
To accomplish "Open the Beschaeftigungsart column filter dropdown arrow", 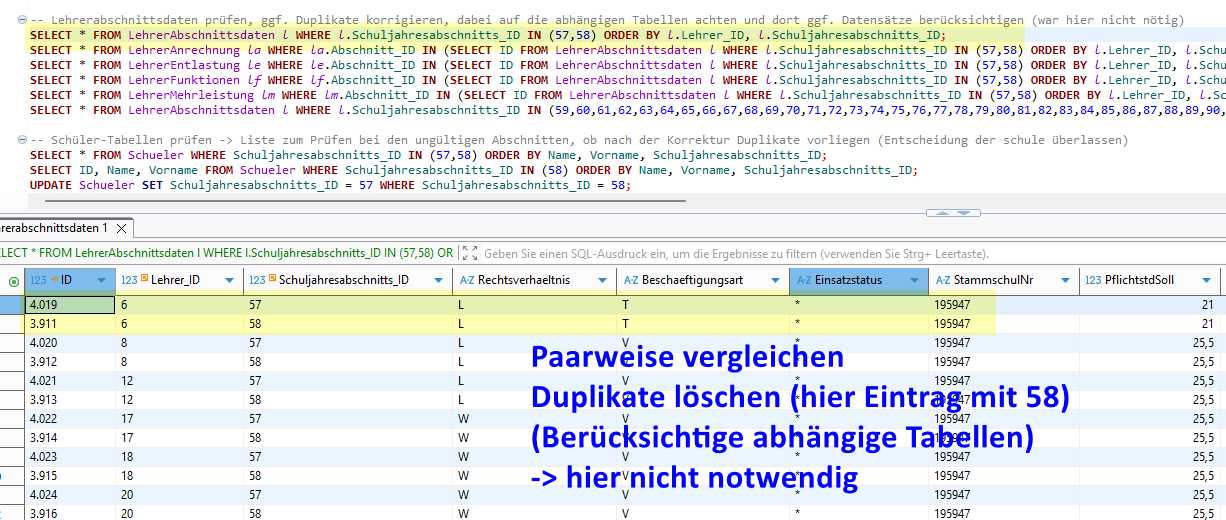I will click(x=775, y=281).
